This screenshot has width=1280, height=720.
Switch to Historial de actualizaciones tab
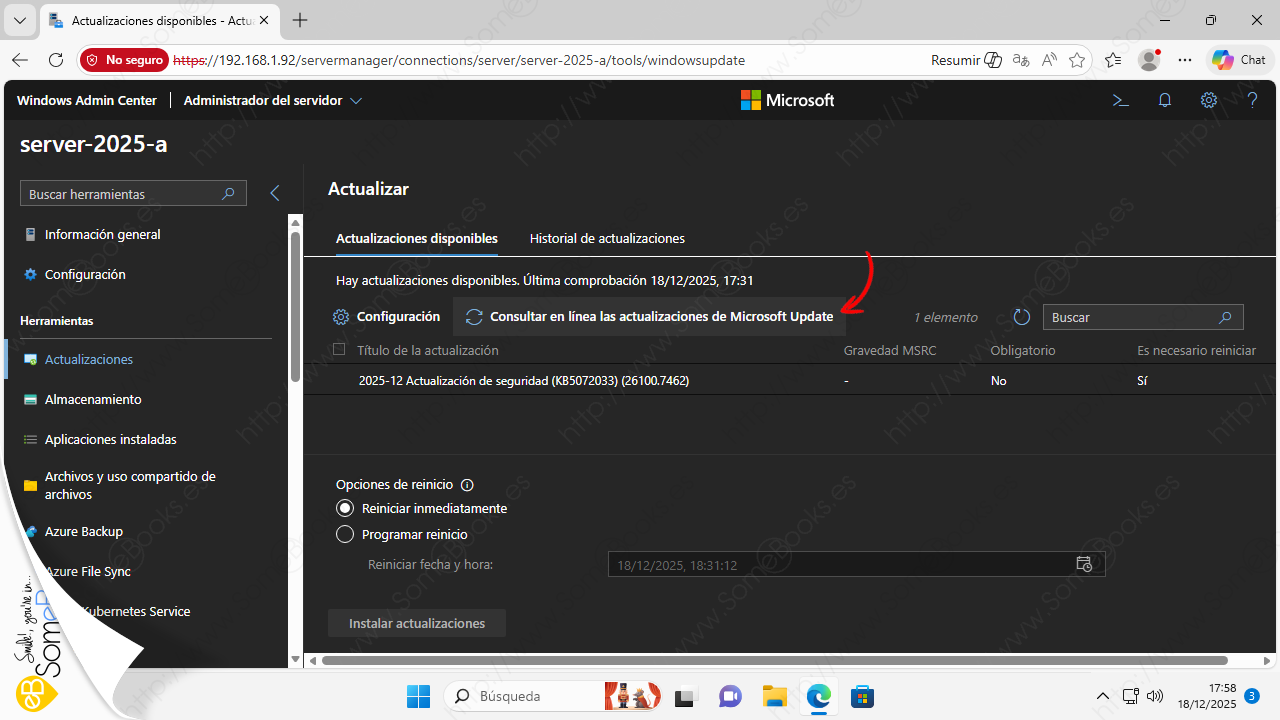coord(607,239)
